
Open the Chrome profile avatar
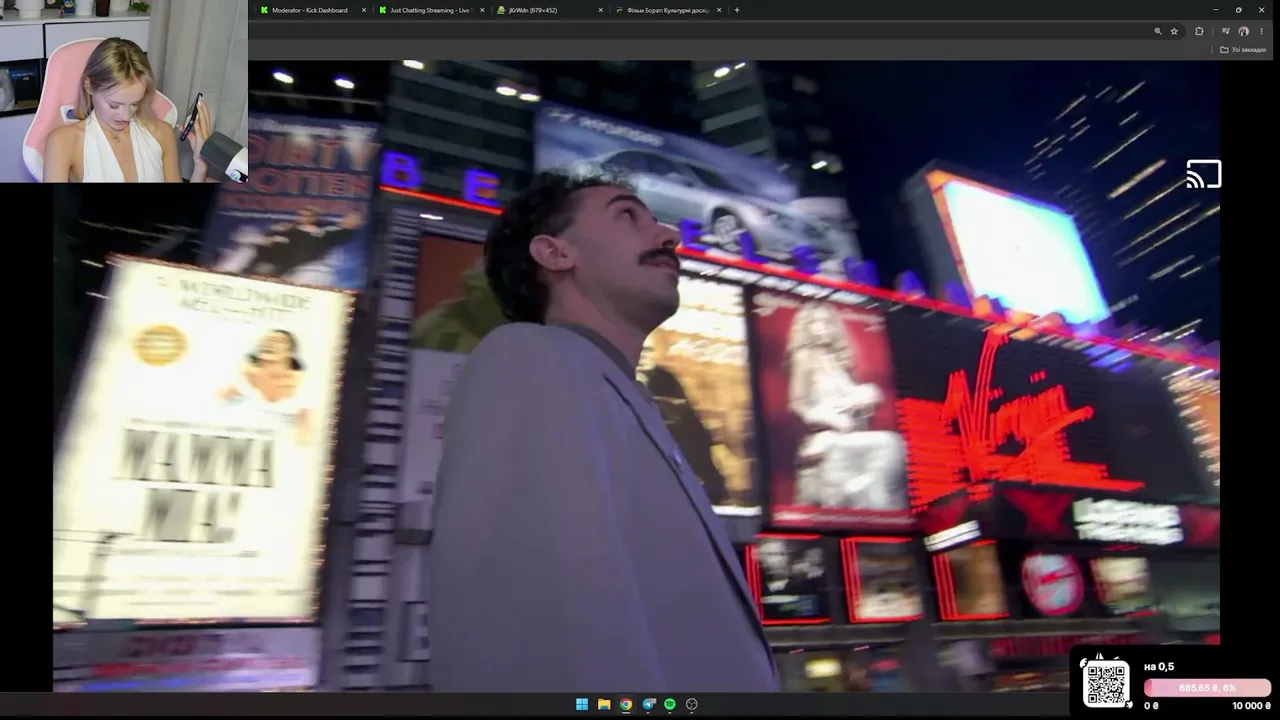(1243, 31)
